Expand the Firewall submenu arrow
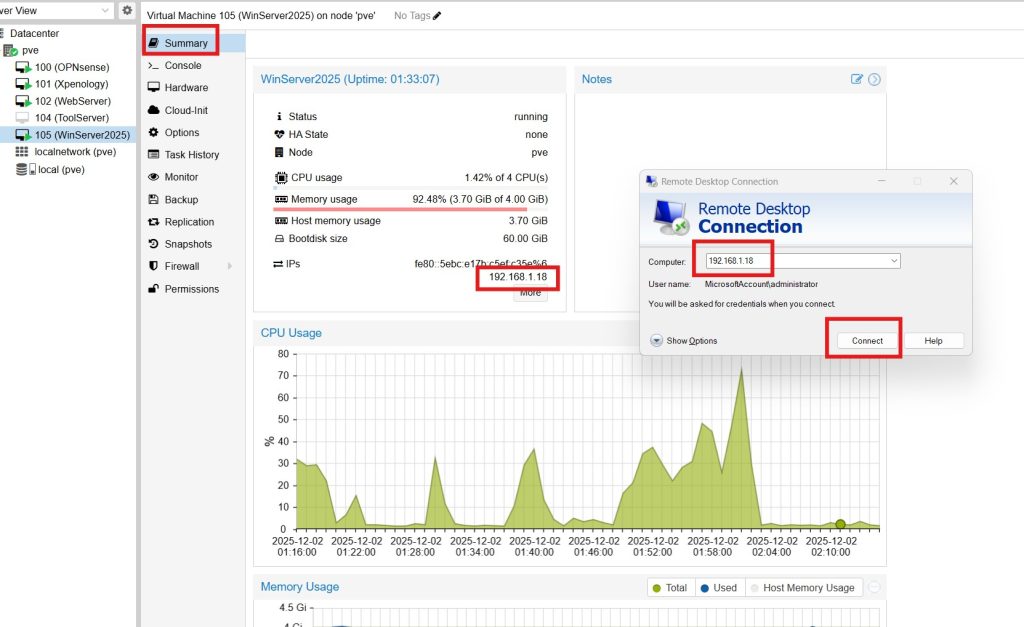Viewport: 1024px width, 627px height. (x=229, y=267)
